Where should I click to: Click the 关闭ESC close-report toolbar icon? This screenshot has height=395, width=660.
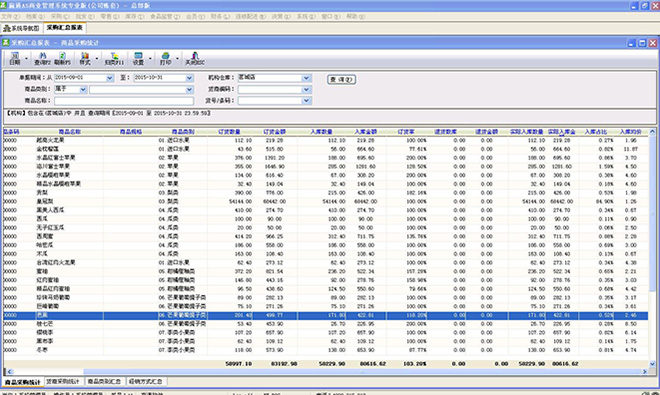[x=195, y=59]
